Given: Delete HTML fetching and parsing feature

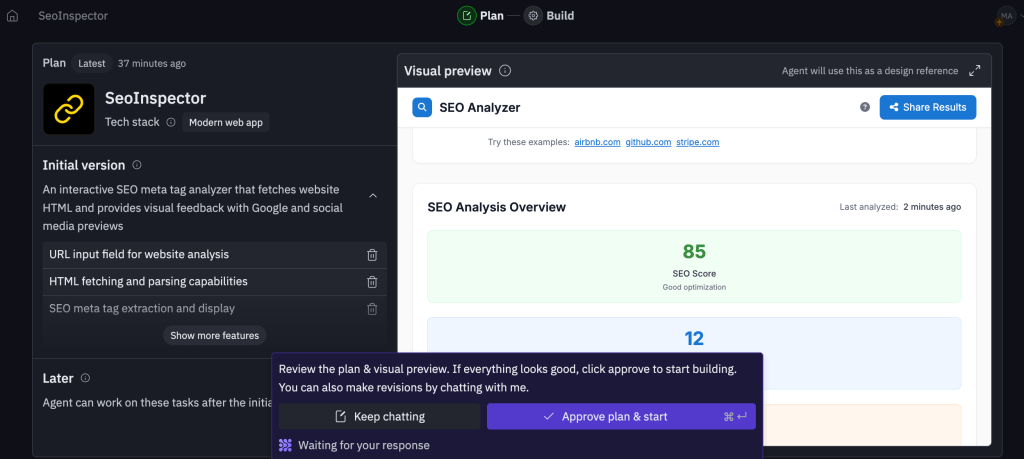Looking at the screenshot, I should click(372, 282).
